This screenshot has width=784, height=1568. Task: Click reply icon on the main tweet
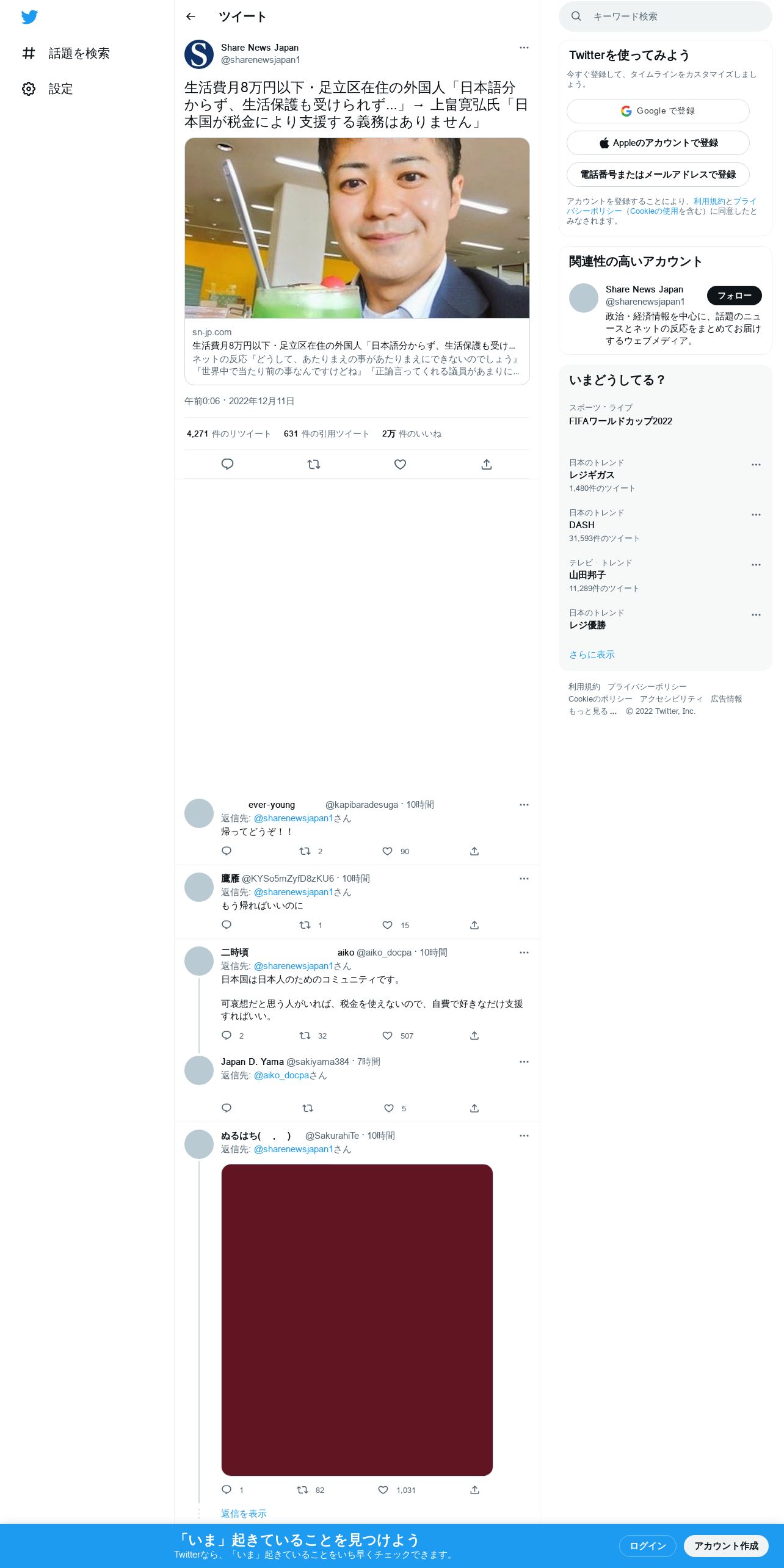227,464
